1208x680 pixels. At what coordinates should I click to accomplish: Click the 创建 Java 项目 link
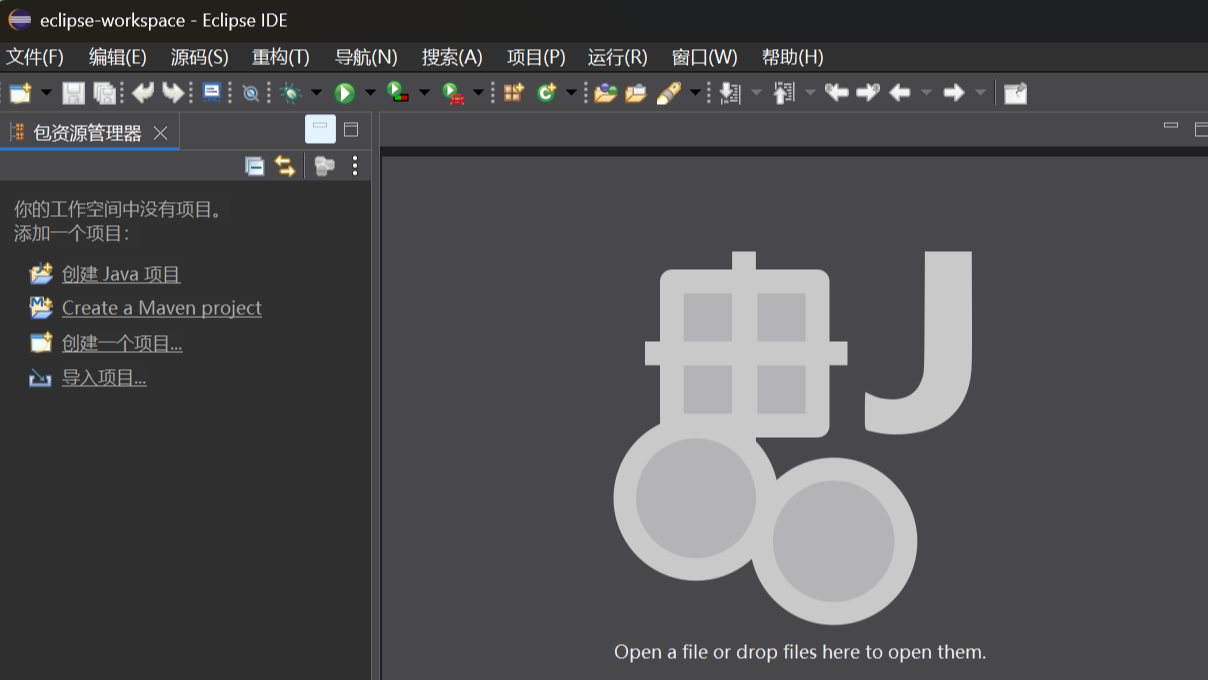click(121, 274)
